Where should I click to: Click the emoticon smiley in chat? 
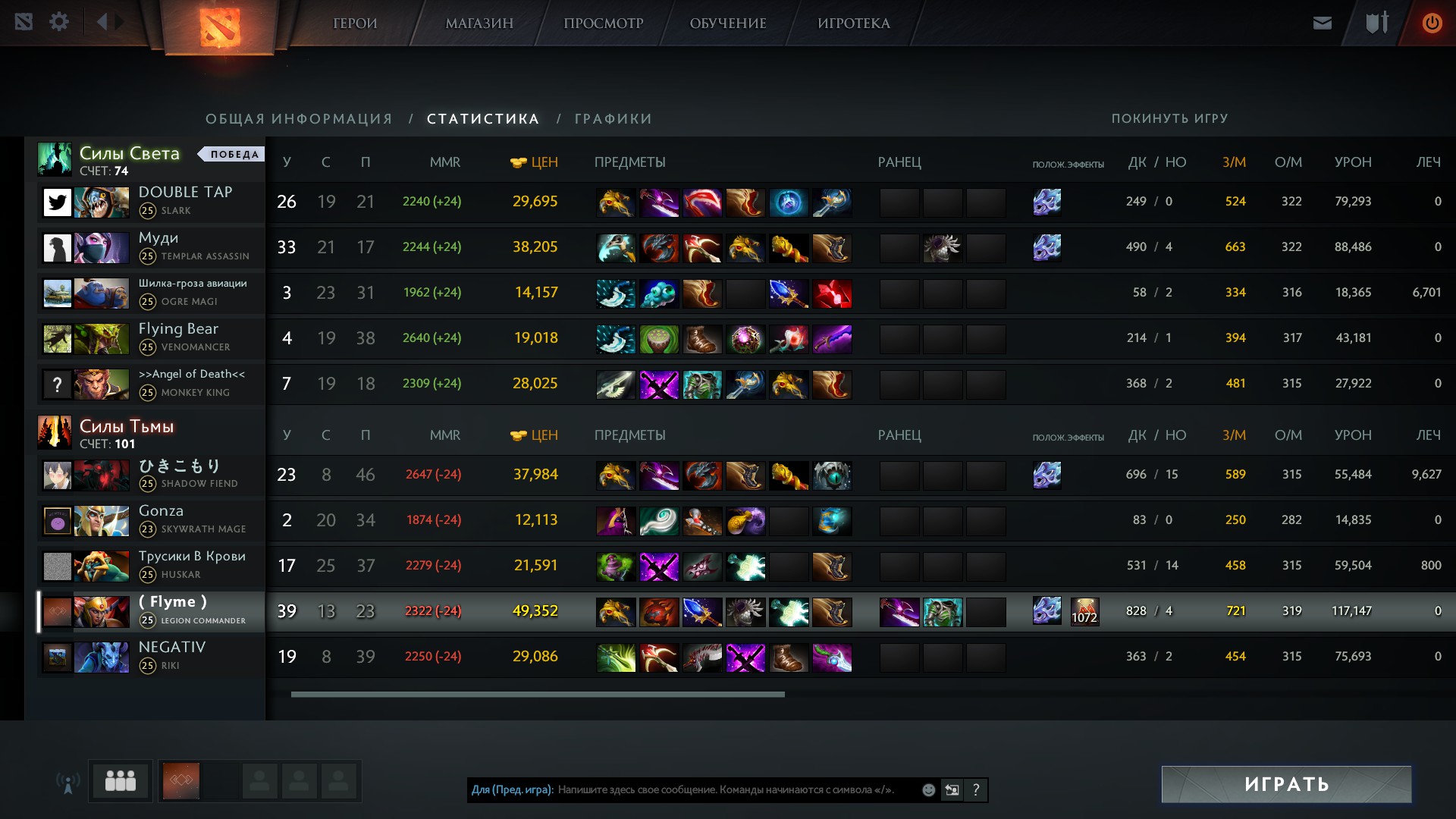click(x=928, y=790)
